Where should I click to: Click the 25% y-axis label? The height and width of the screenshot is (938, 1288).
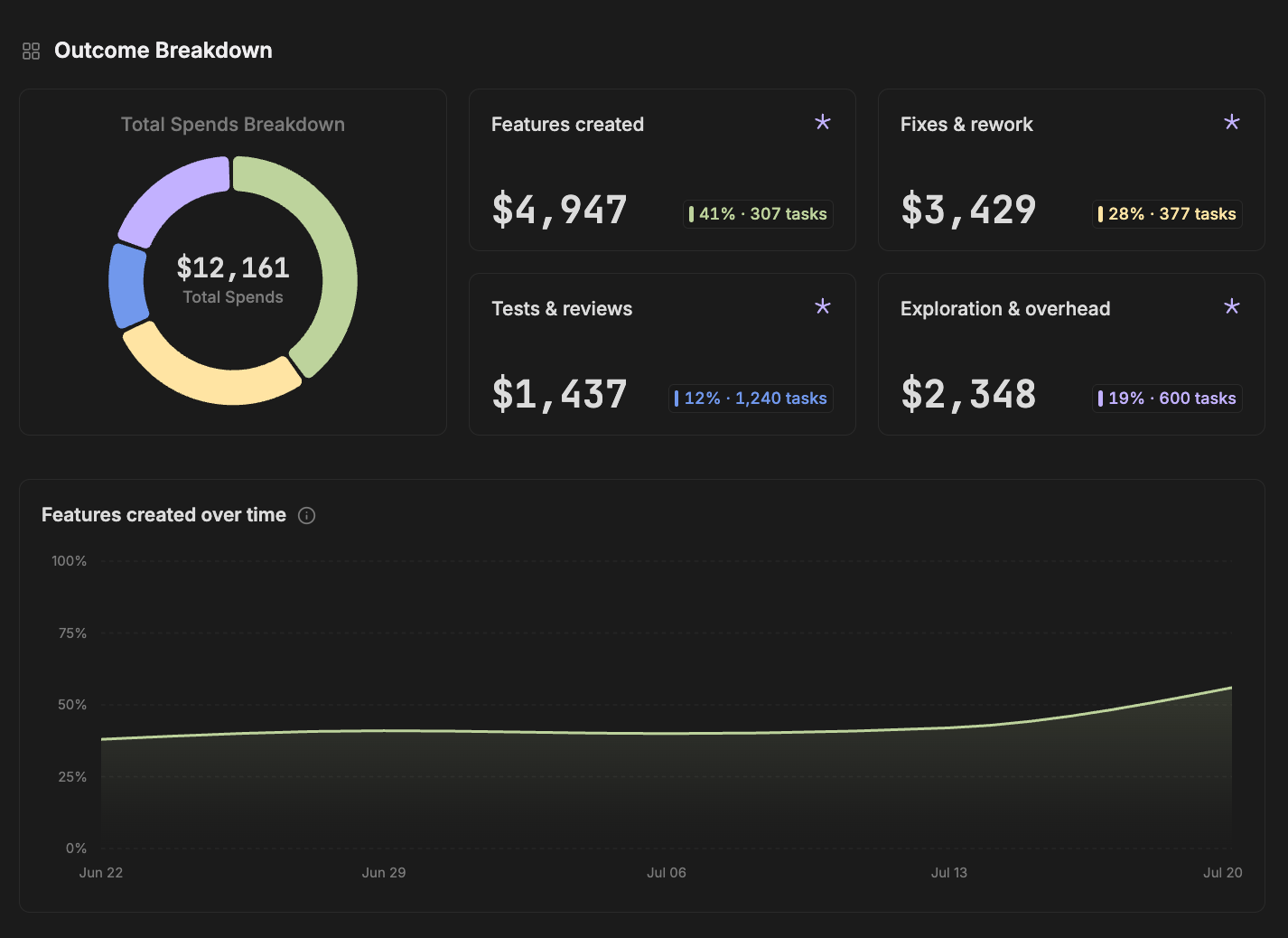click(x=72, y=777)
